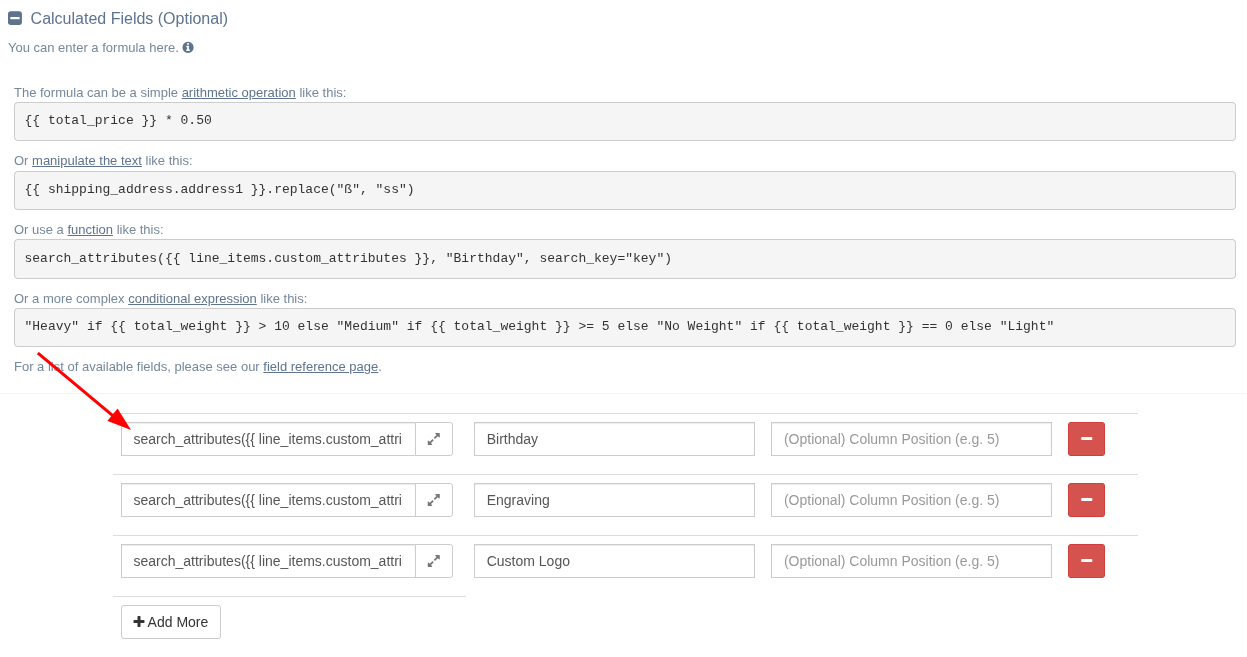Expand the Engraving row formula editor
The image size is (1247, 657).
click(433, 500)
